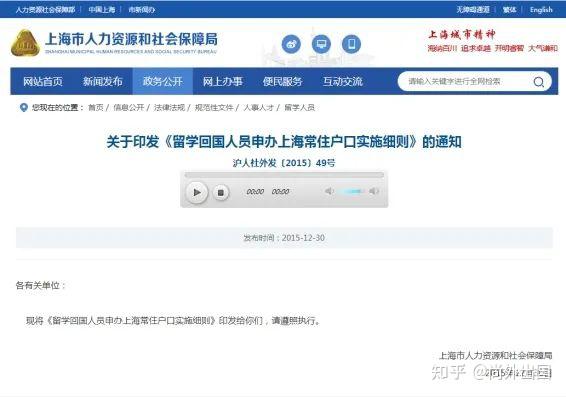
Task: Open the 互动交流 nav tab
Action: [343, 82]
